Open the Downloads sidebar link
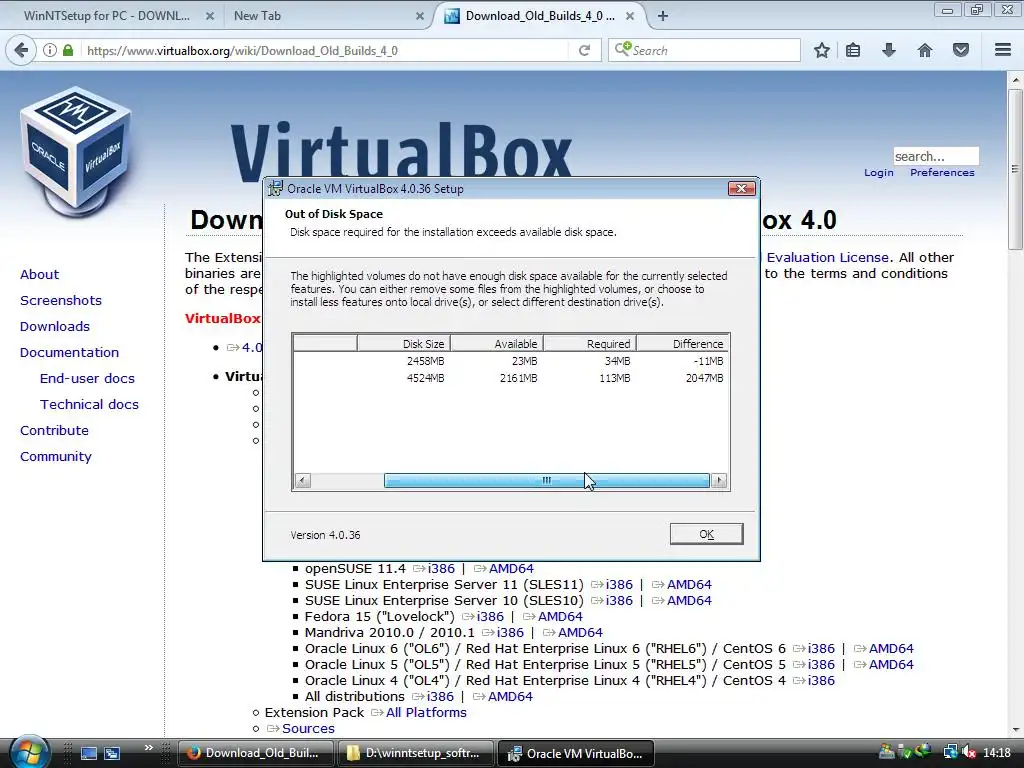The width and height of the screenshot is (1024, 768). click(x=55, y=327)
